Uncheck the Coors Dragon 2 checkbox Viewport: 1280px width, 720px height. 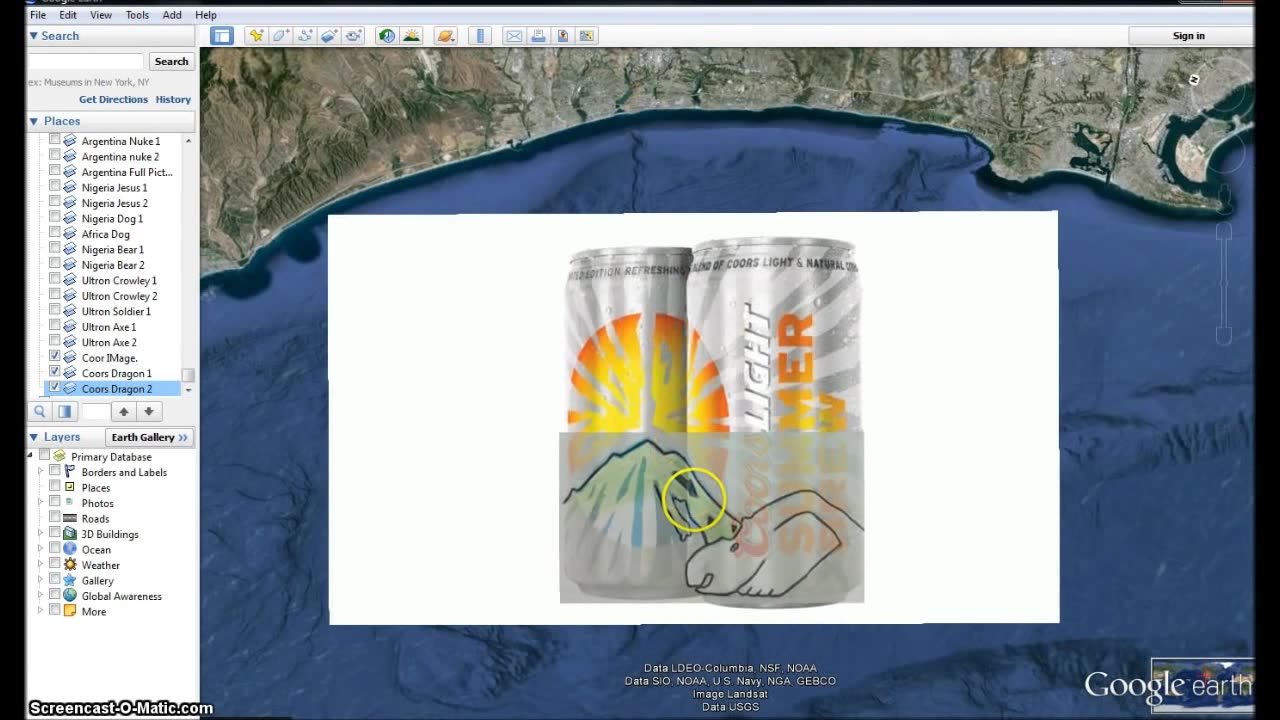click(55, 388)
